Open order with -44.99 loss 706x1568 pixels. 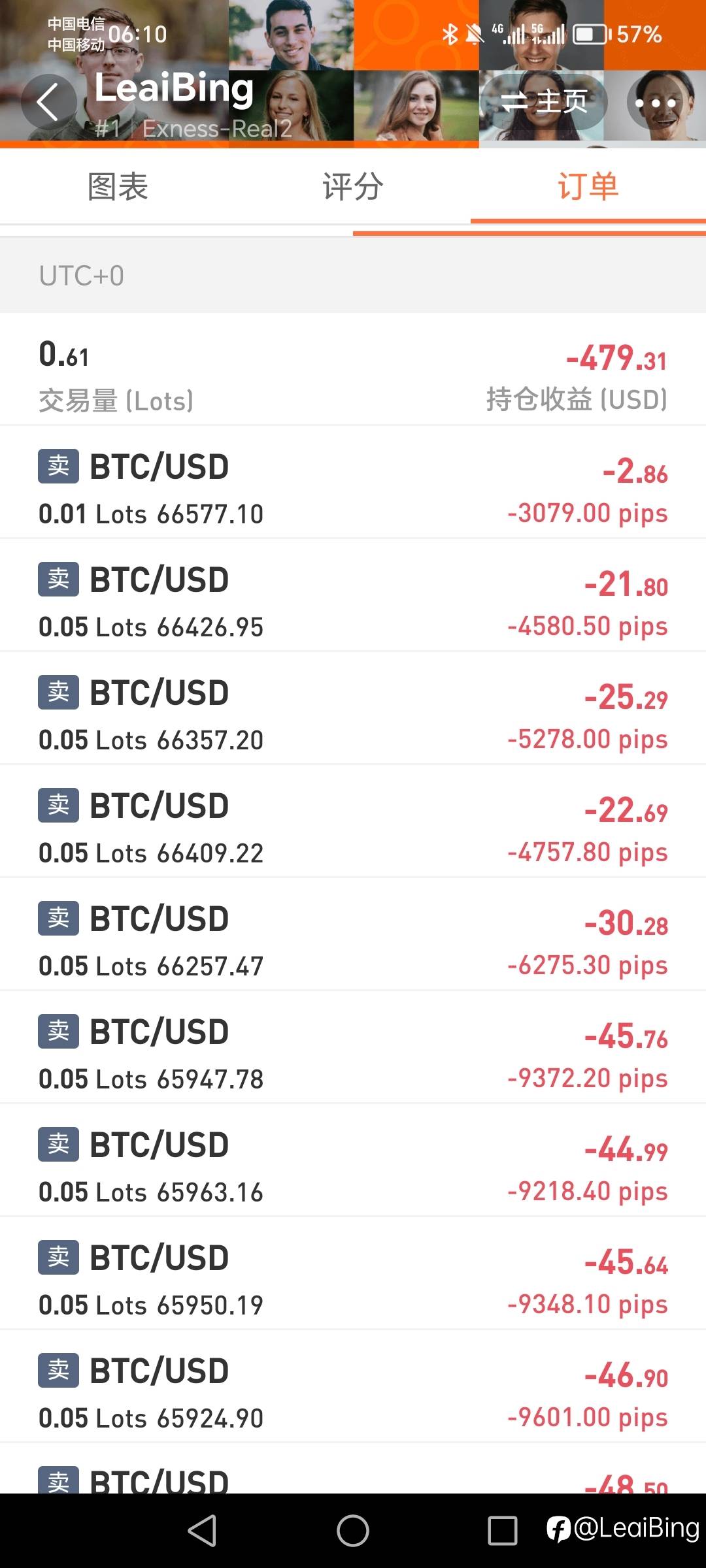353,1161
